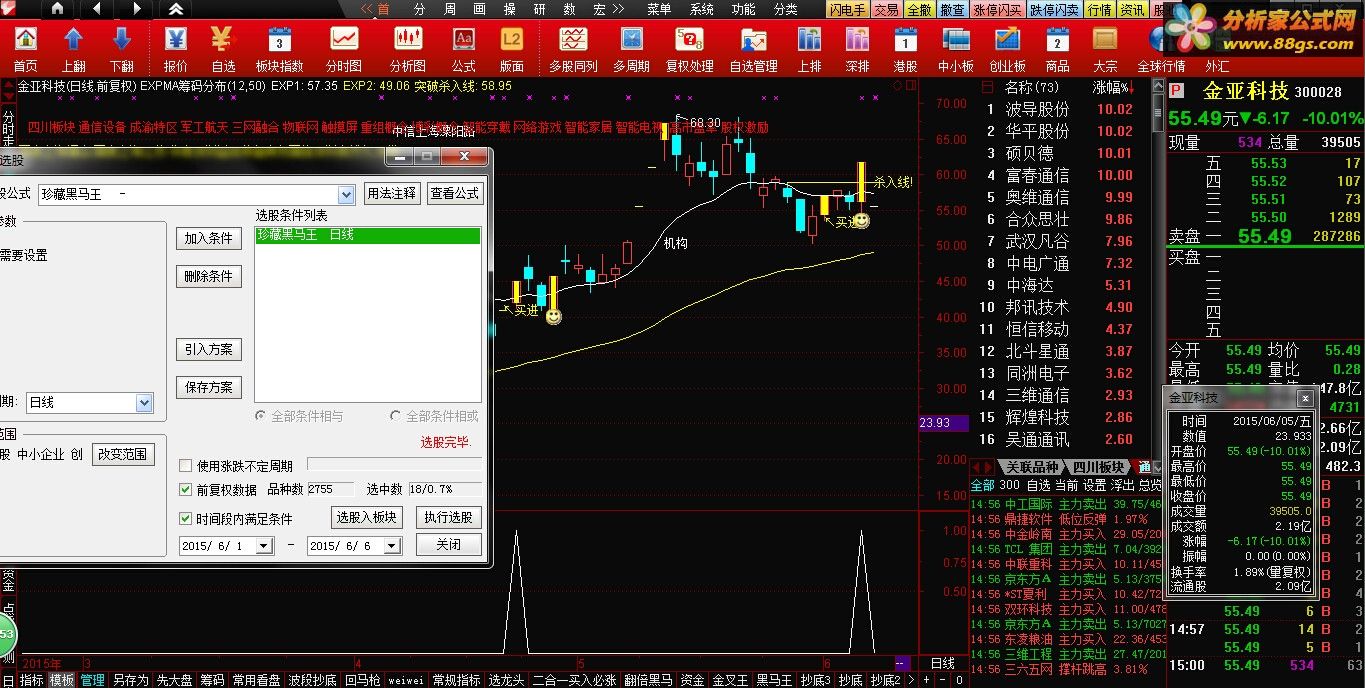The width and height of the screenshot is (1365, 688).
Task: Open the 菜单 menu
Action: point(659,9)
